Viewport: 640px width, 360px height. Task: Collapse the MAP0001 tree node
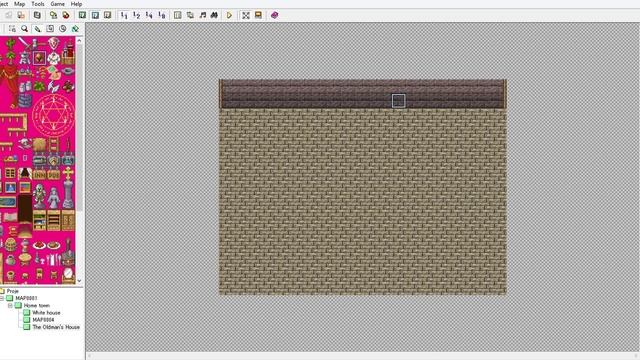point(2,298)
